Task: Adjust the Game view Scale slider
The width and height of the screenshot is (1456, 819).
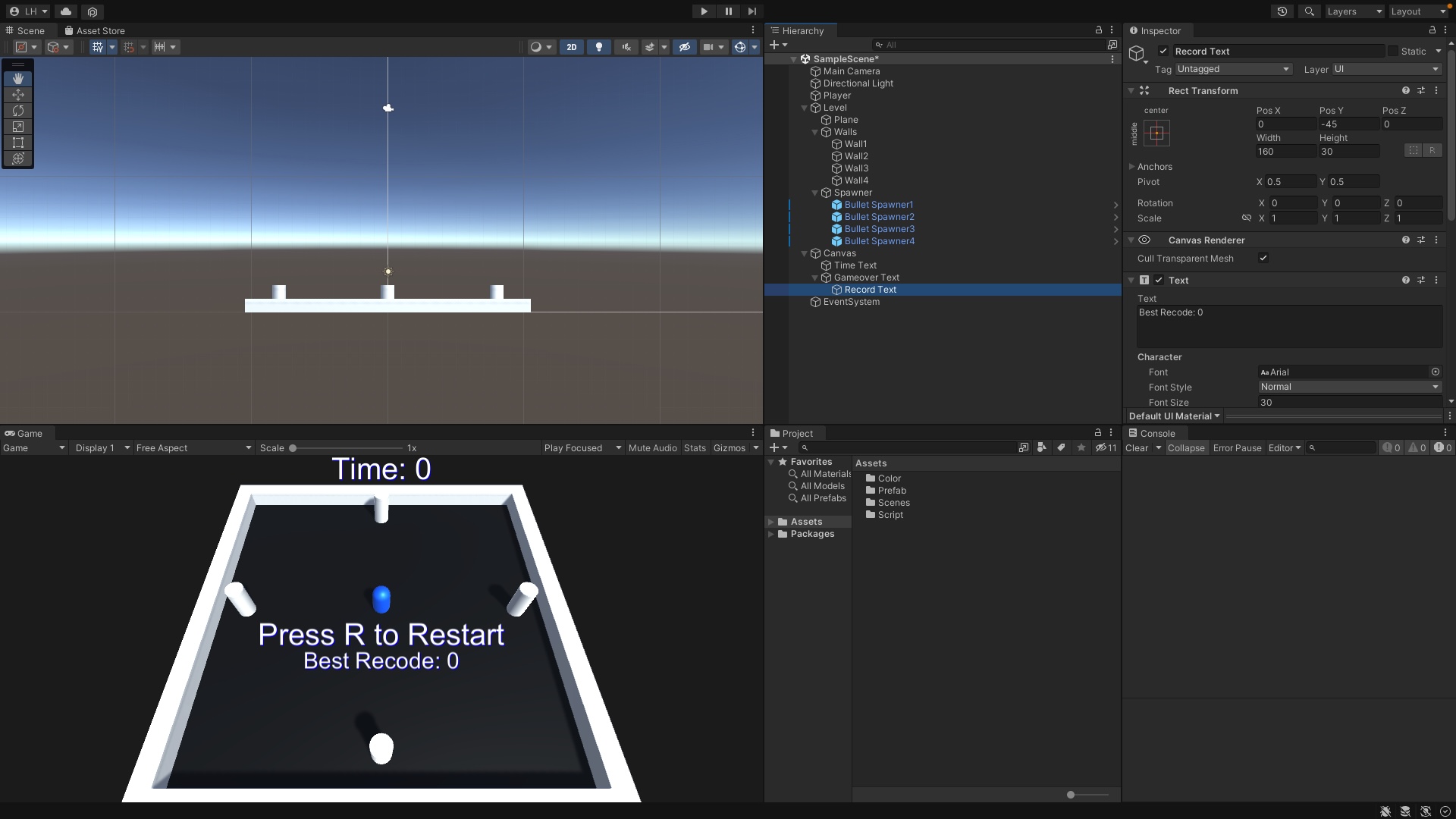Action: tap(293, 448)
